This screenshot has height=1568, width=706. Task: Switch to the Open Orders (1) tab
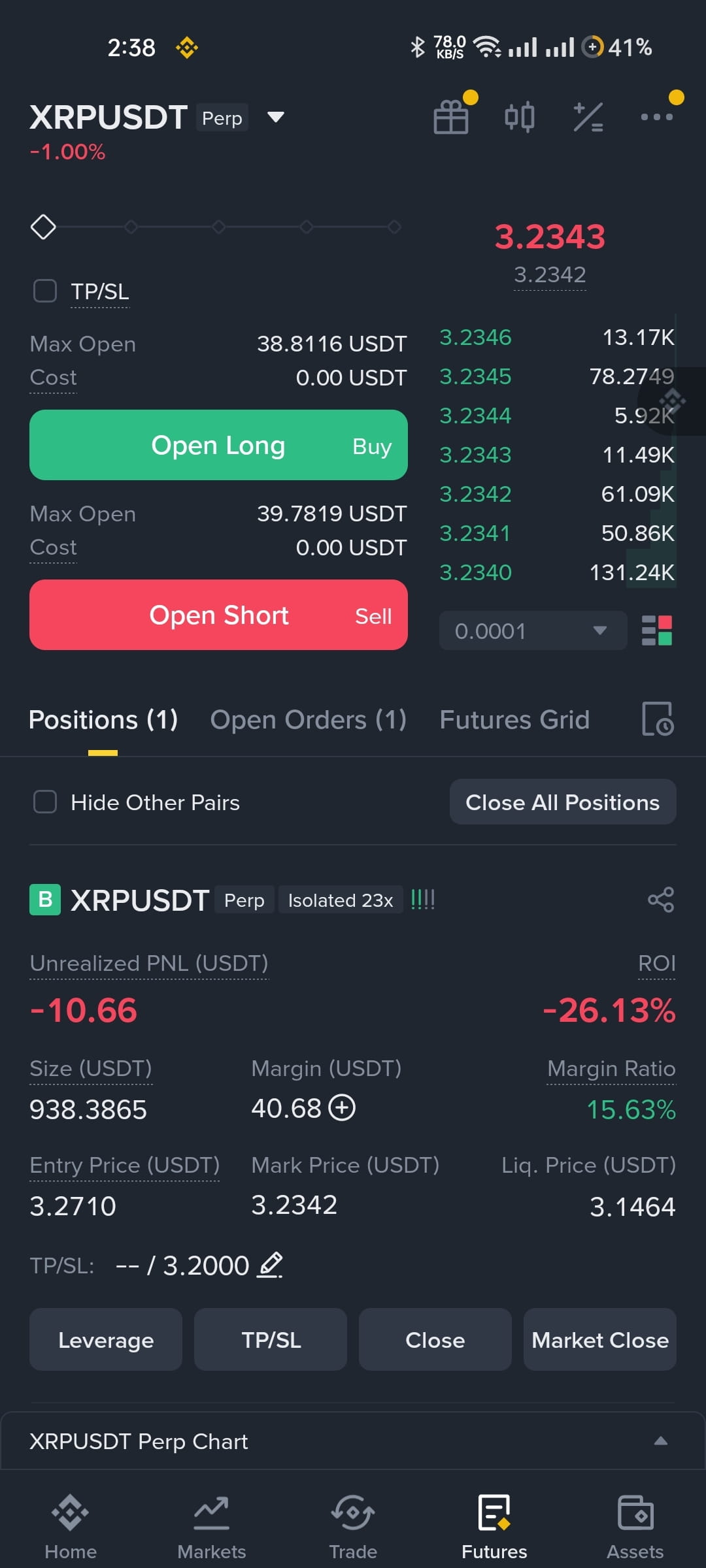tap(308, 719)
